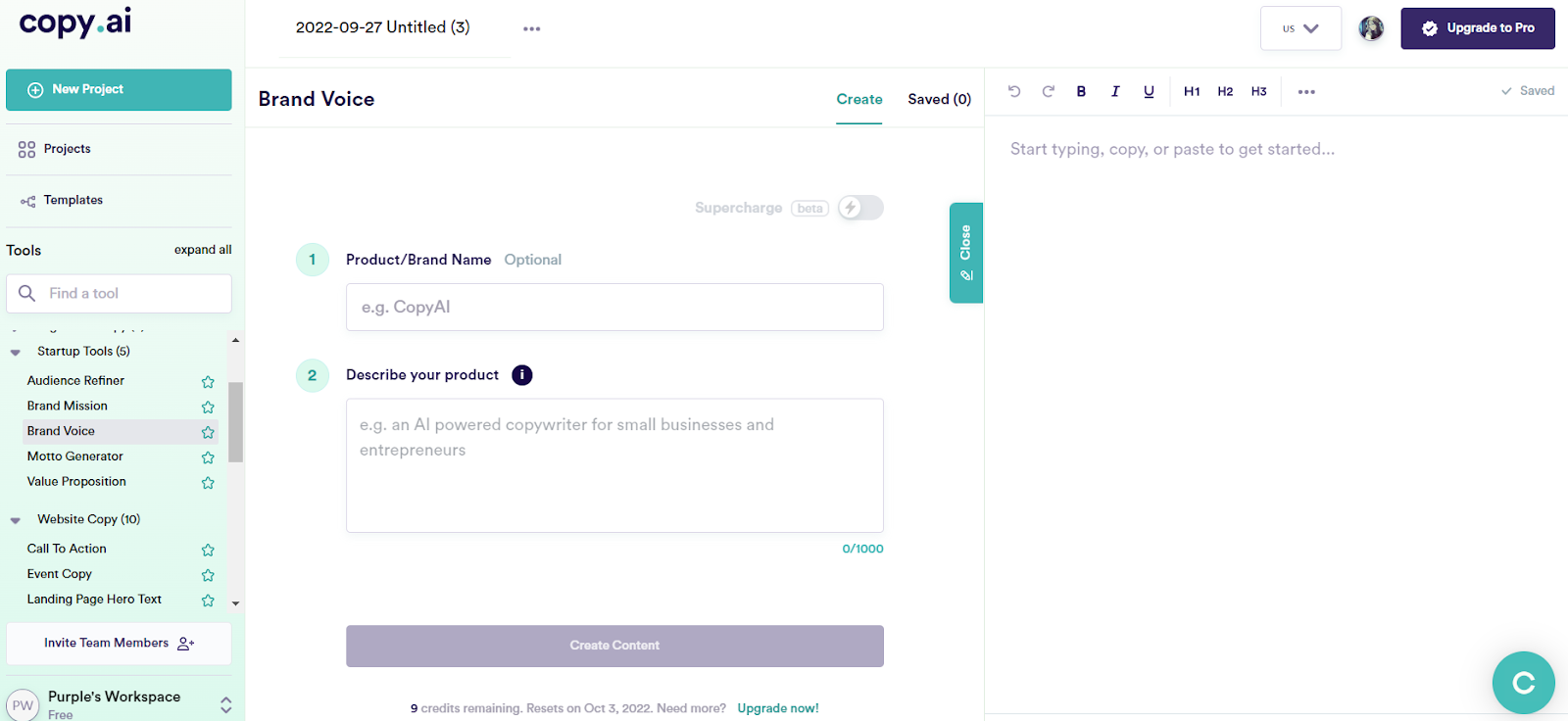Undo the last editor change

pyautogui.click(x=1014, y=91)
